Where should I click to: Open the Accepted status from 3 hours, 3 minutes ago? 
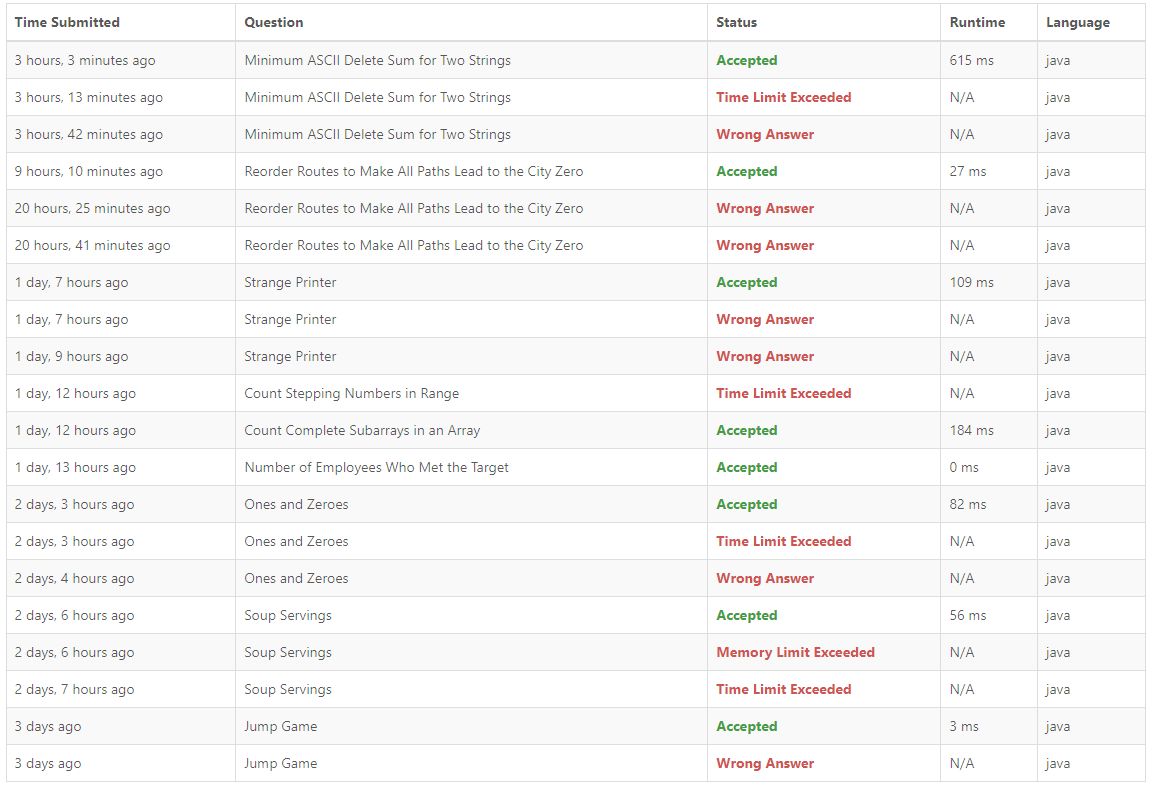(746, 61)
